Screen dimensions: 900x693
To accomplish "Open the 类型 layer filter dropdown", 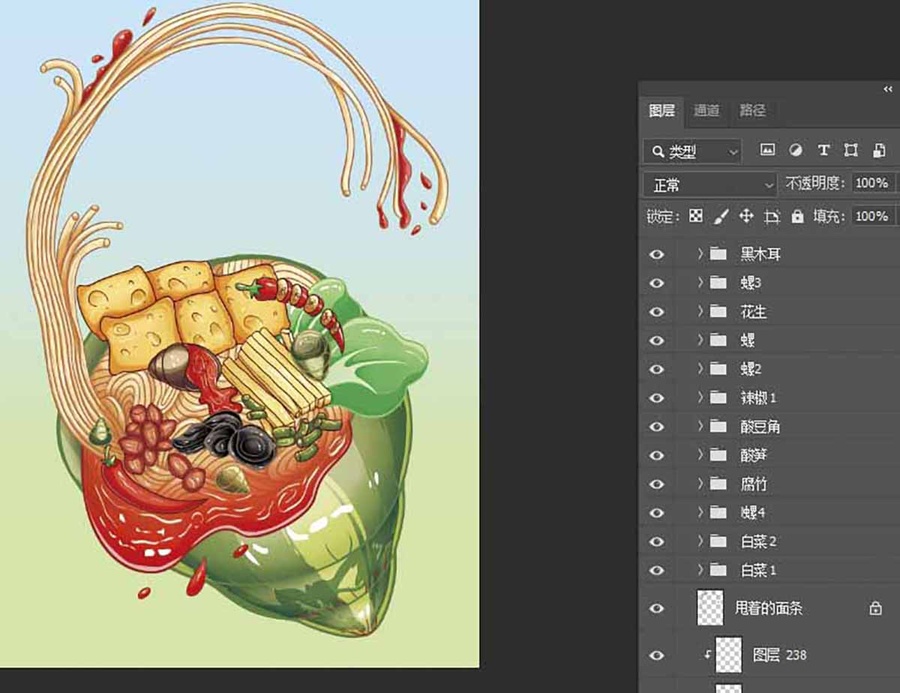I will tap(692, 152).
